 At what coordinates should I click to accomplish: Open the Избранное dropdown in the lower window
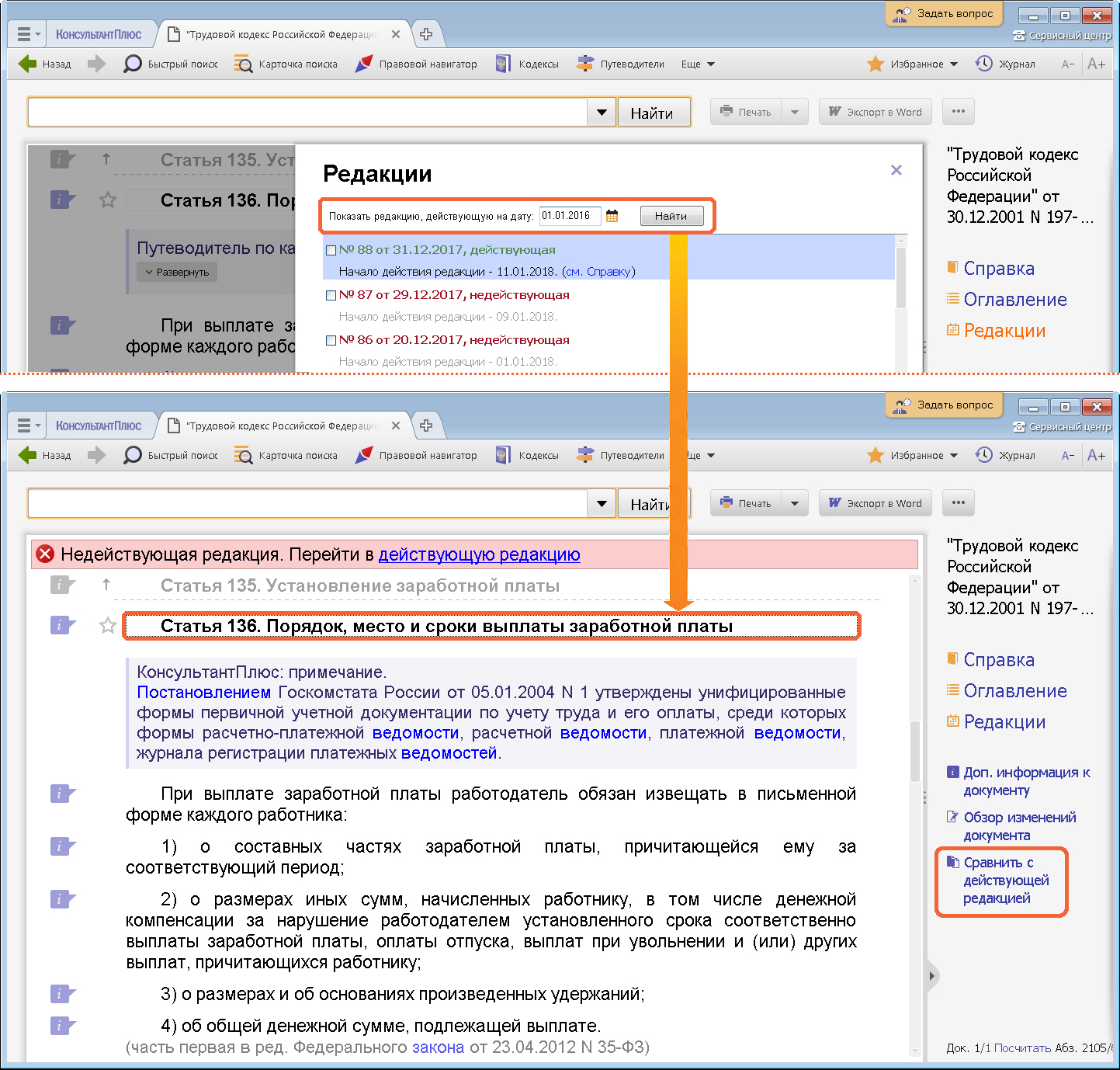pyautogui.click(x=912, y=455)
